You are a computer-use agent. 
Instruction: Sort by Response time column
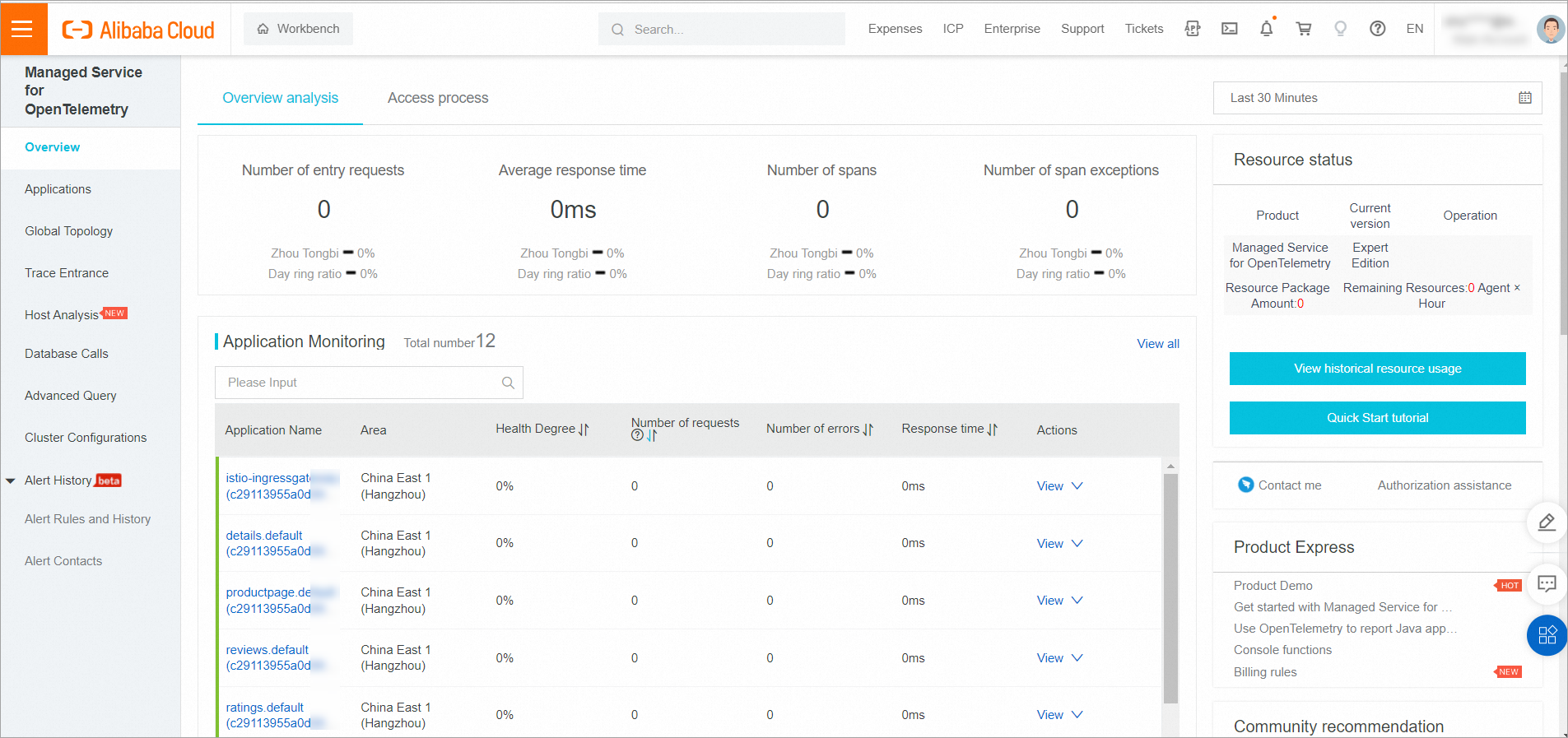click(992, 429)
